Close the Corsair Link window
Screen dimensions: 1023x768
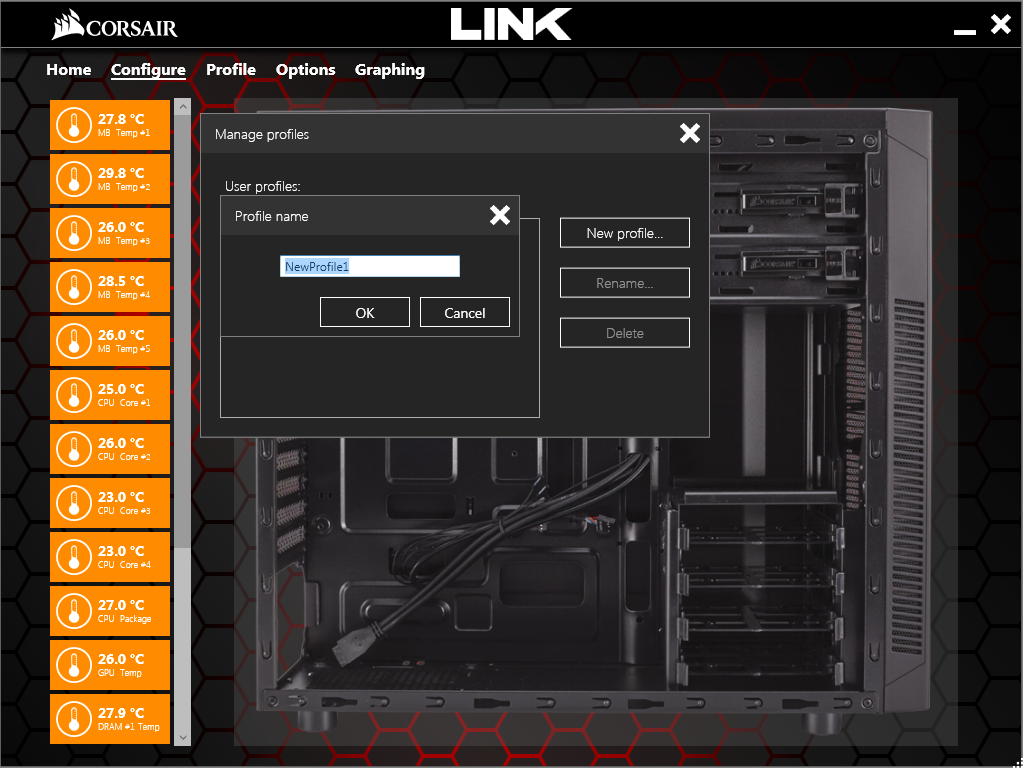tap(1001, 25)
